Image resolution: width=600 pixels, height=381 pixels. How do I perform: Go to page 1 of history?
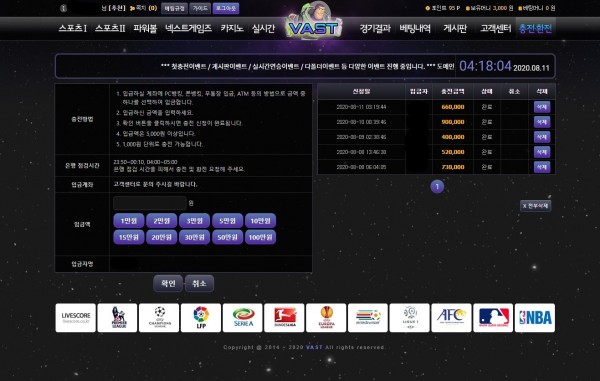tap(437, 187)
